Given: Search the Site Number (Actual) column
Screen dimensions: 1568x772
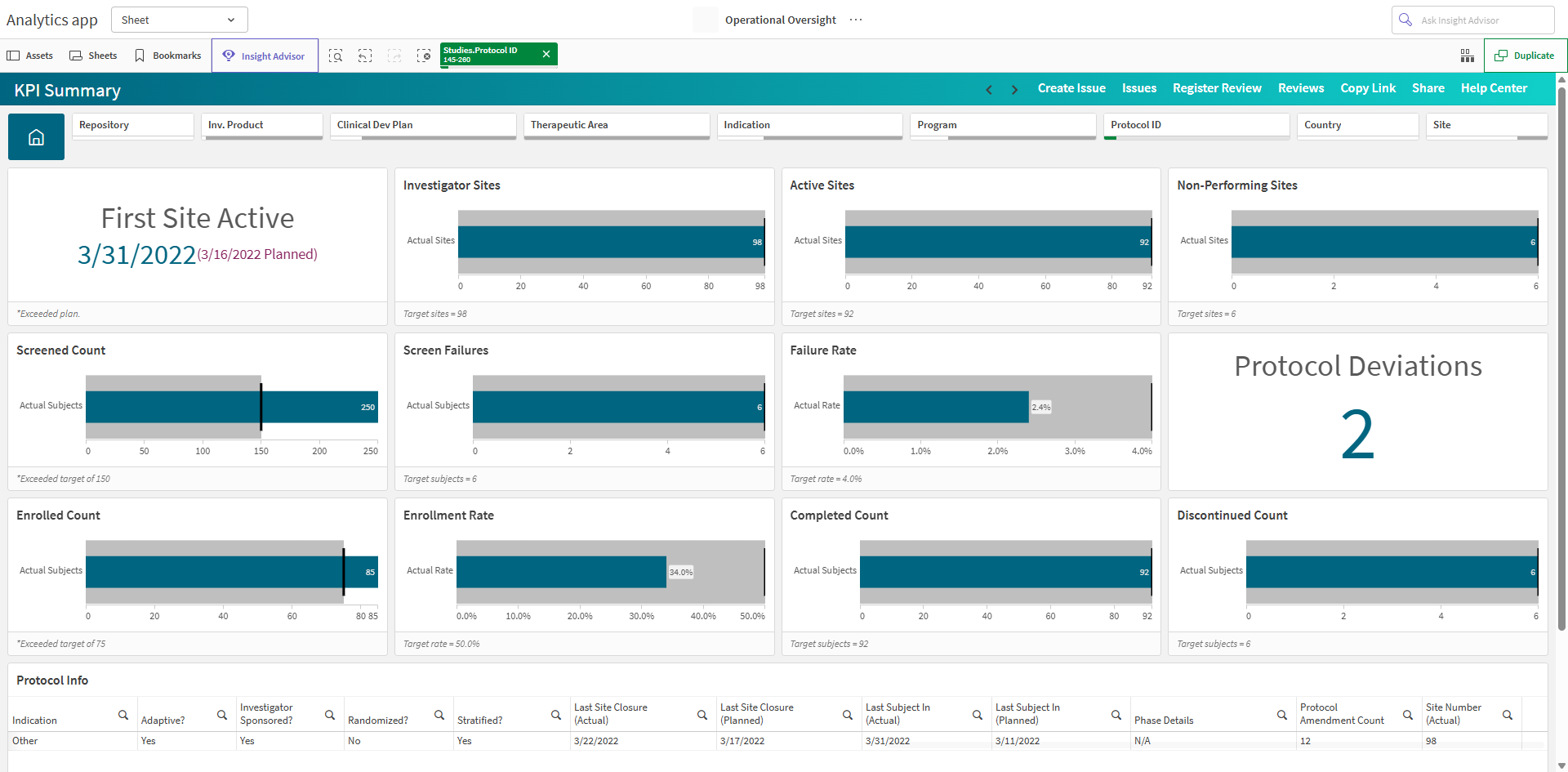Looking at the screenshot, I should click(x=1508, y=715).
